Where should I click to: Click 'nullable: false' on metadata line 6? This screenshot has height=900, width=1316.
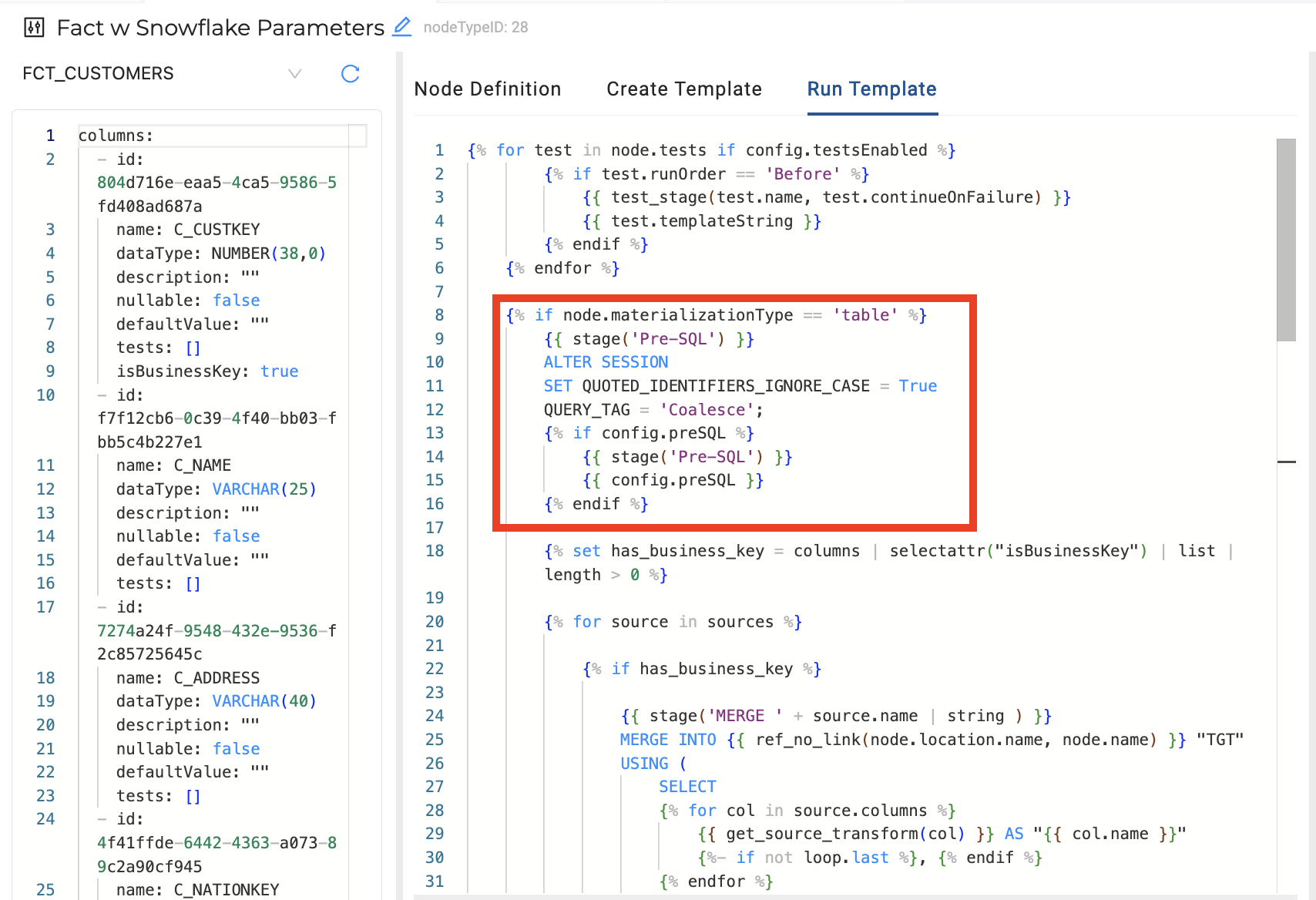[x=188, y=301]
